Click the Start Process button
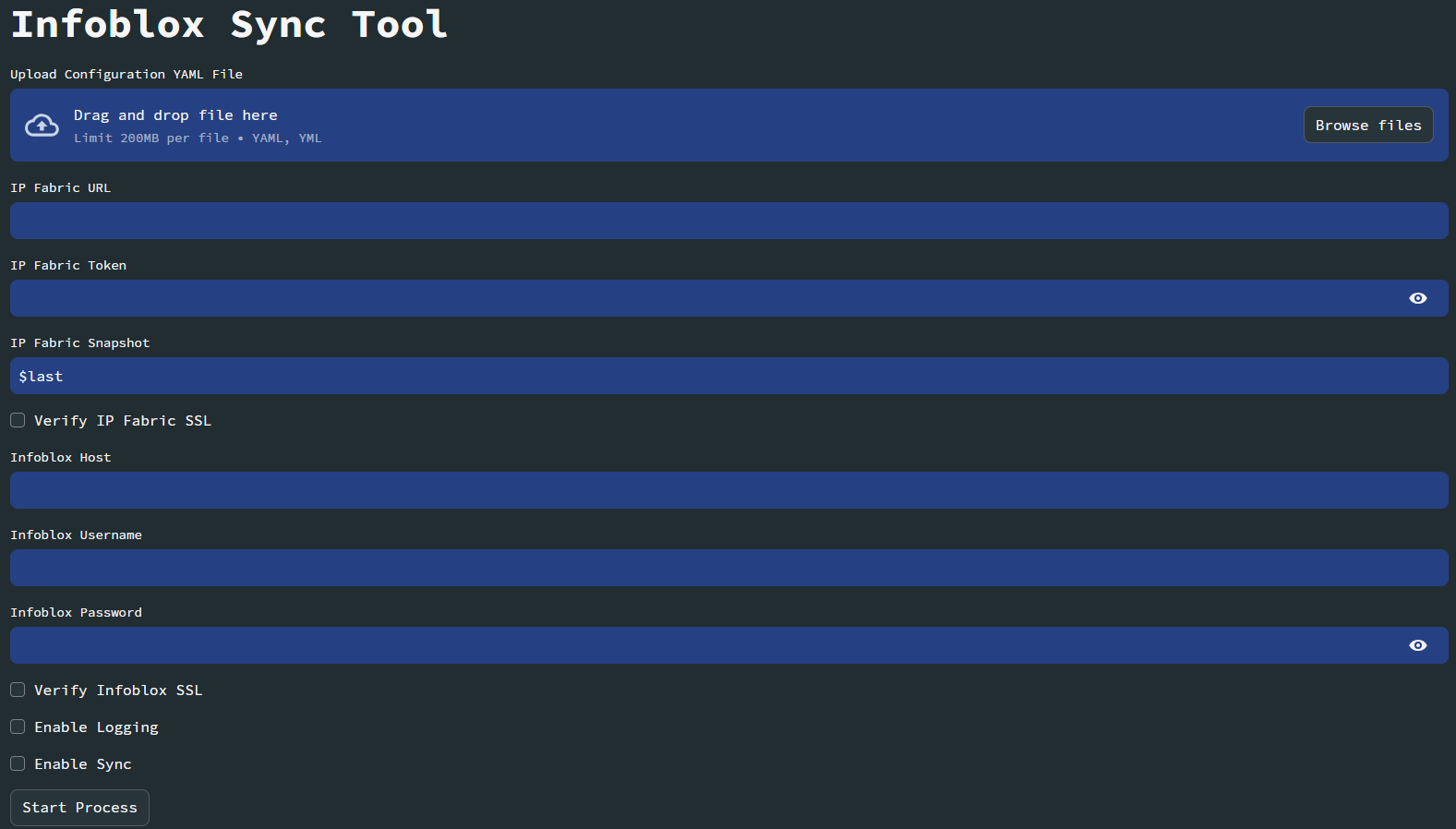Image resolution: width=1456 pixels, height=829 pixels. click(x=79, y=808)
